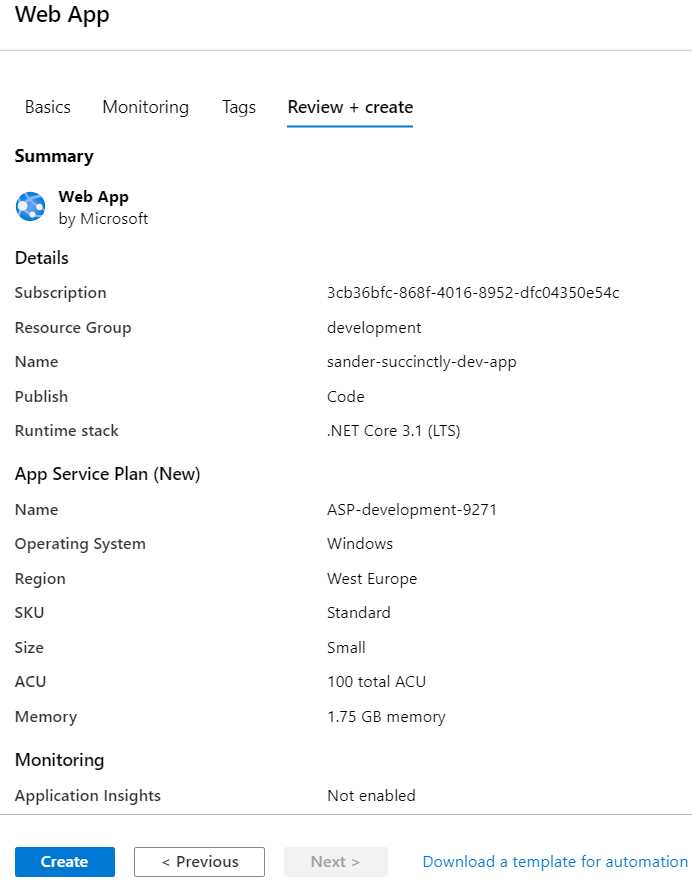The width and height of the screenshot is (692, 883).
Task: Click the Create button
Action: pyautogui.click(x=64, y=861)
